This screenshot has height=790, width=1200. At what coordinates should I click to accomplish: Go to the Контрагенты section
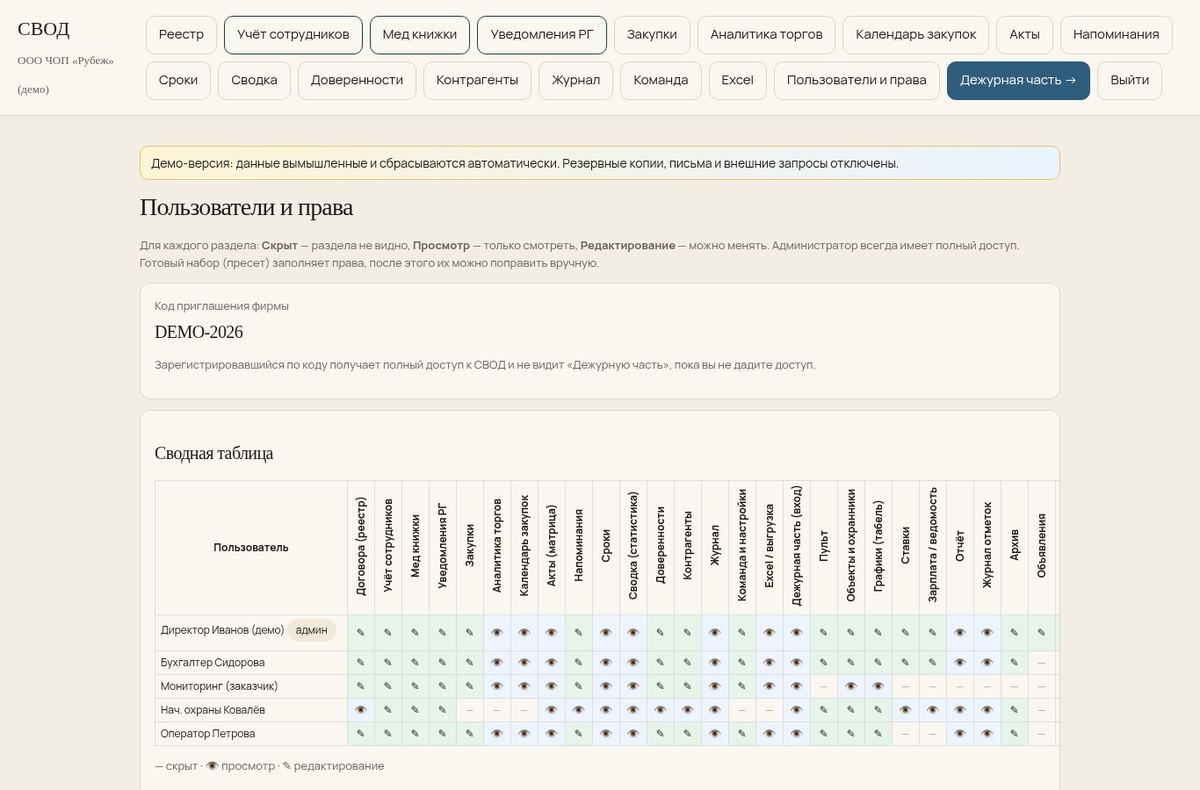tap(477, 80)
